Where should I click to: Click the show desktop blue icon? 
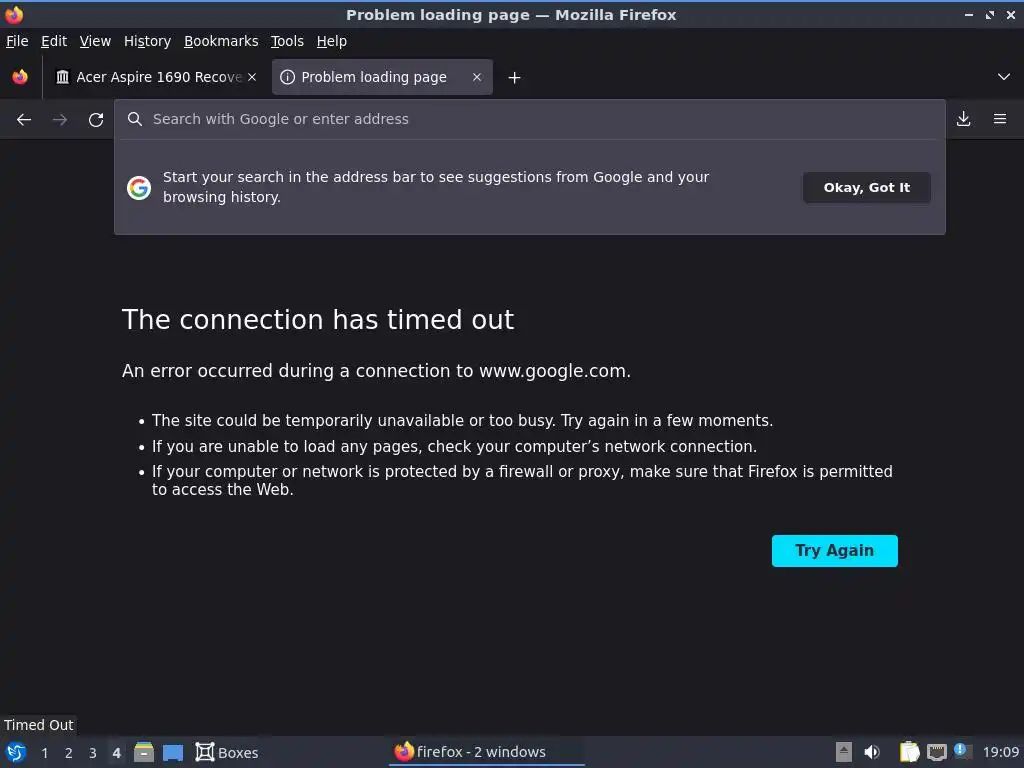pyautogui.click(x=173, y=753)
